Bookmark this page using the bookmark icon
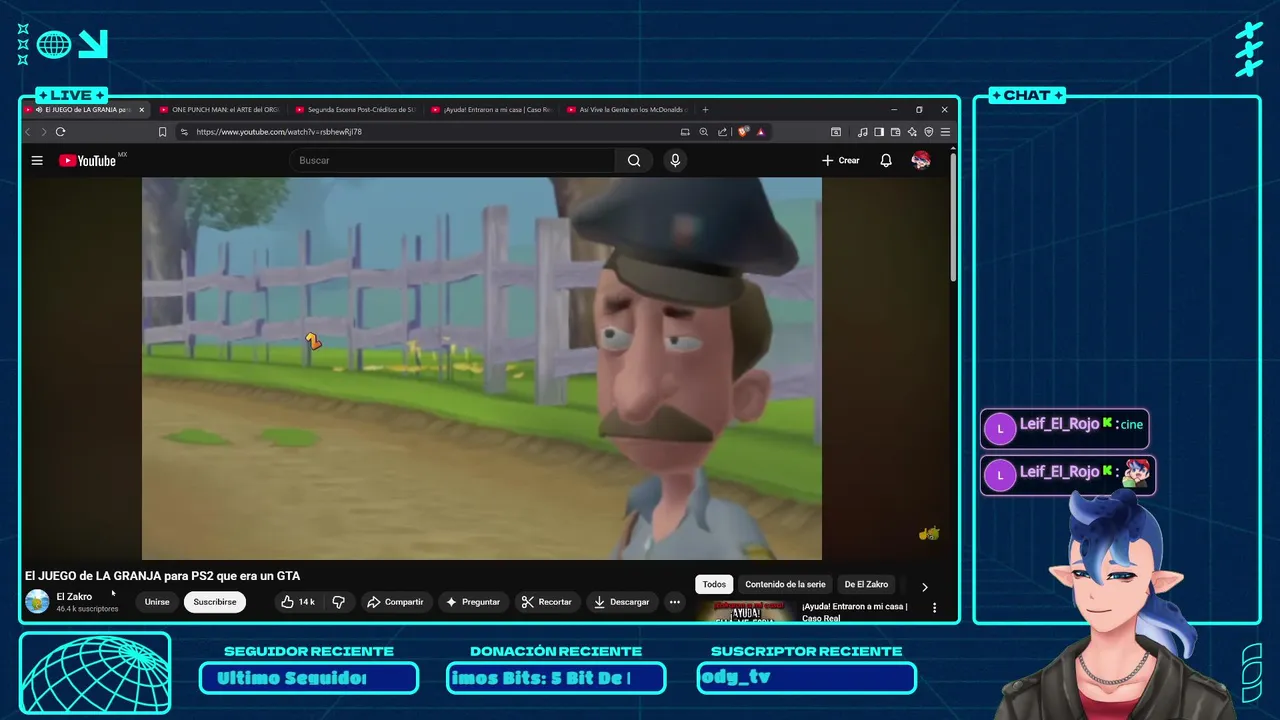The height and width of the screenshot is (720, 1280). [x=163, y=132]
